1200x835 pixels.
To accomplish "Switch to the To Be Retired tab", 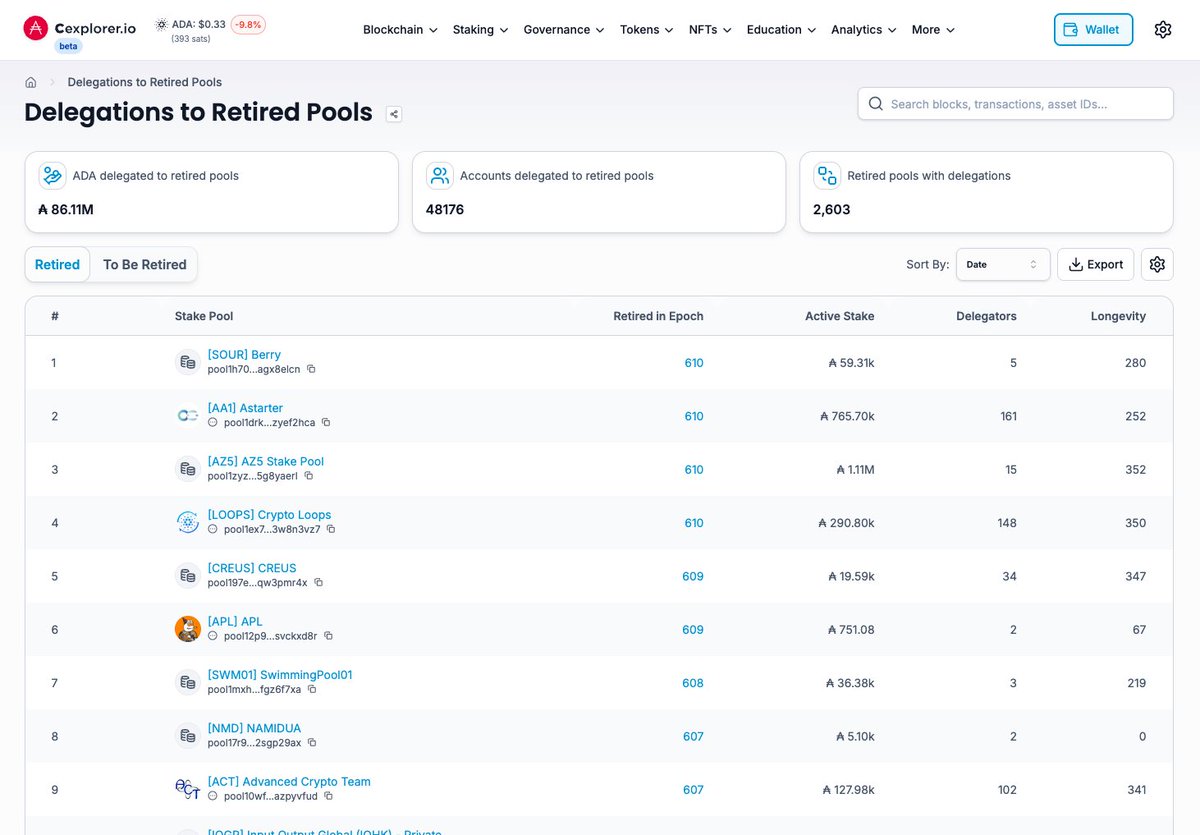I will pyautogui.click(x=145, y=264).
